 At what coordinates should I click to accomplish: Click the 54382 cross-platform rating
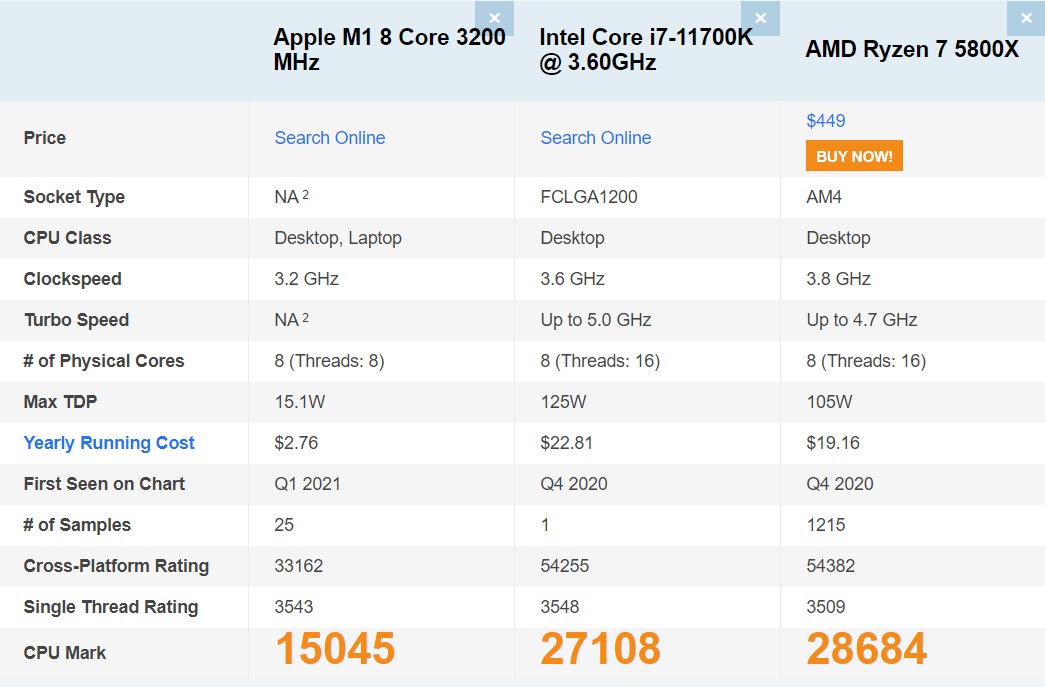point(830,566)
